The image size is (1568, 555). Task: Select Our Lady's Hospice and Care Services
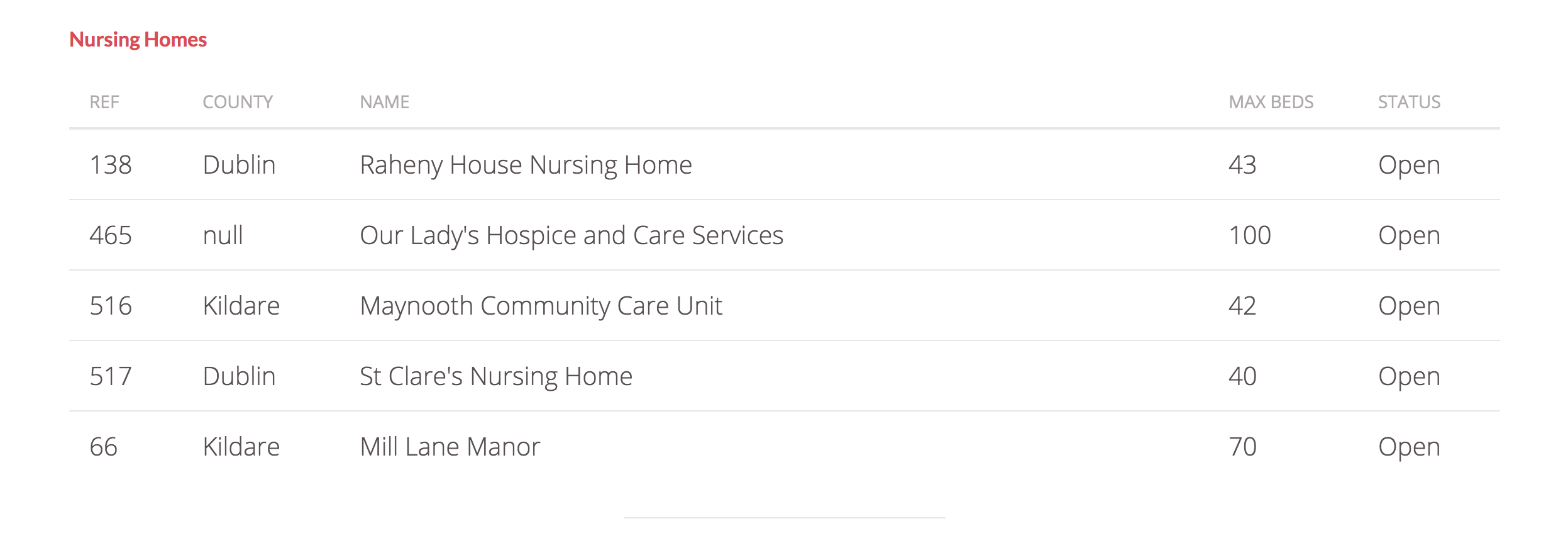point(571,235)
